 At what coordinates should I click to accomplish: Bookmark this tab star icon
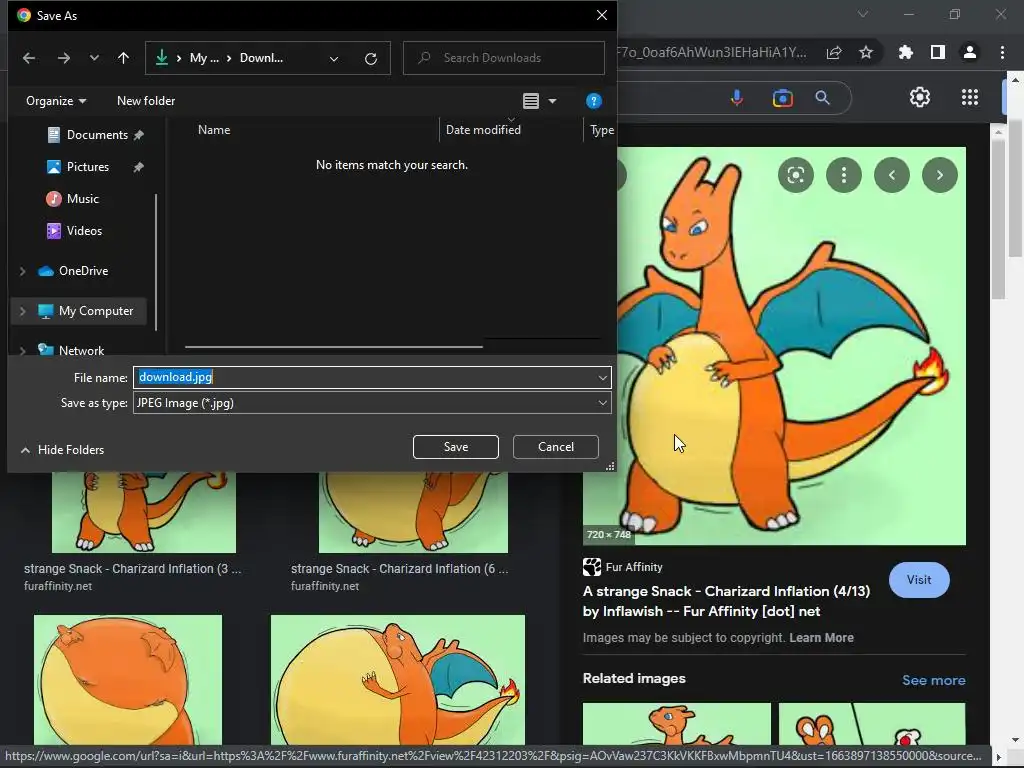[866, 53]
